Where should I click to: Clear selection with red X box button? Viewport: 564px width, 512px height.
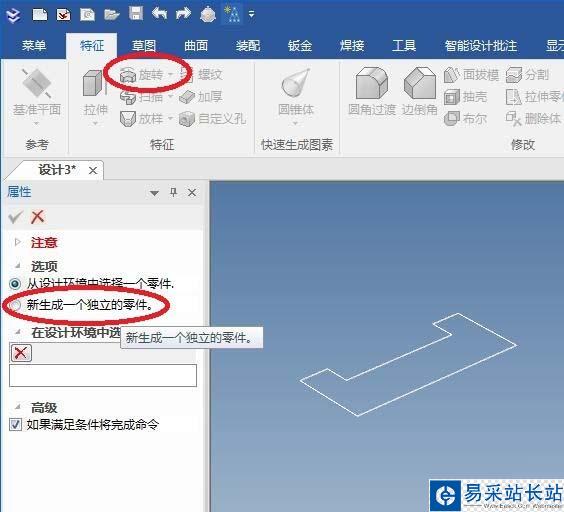[21, 353]
